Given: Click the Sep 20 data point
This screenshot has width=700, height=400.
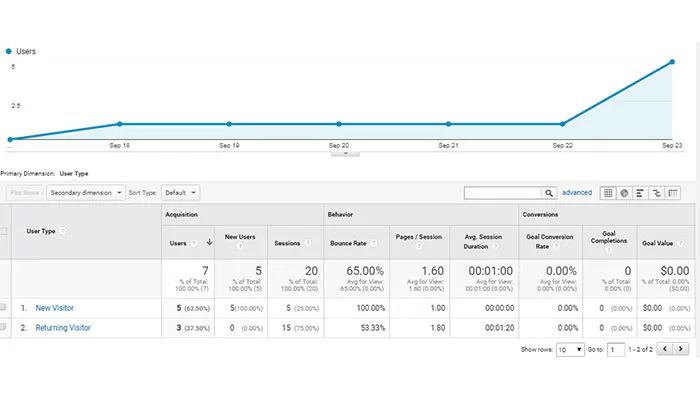Looking at the screenshot, I should 339,124.
